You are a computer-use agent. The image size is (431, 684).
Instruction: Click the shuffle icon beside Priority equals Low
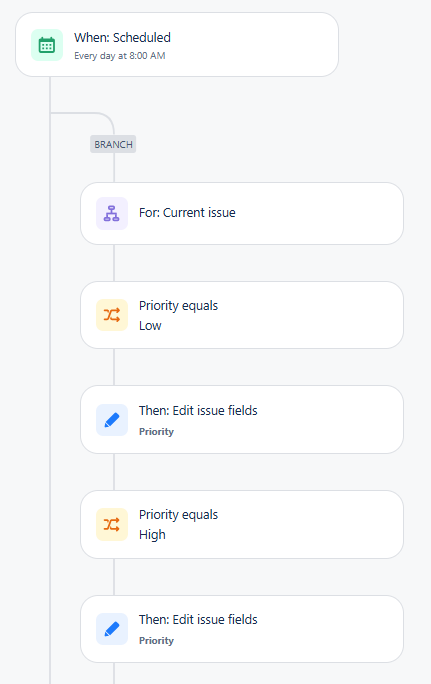pyautogui.click(x=112, y=315)
